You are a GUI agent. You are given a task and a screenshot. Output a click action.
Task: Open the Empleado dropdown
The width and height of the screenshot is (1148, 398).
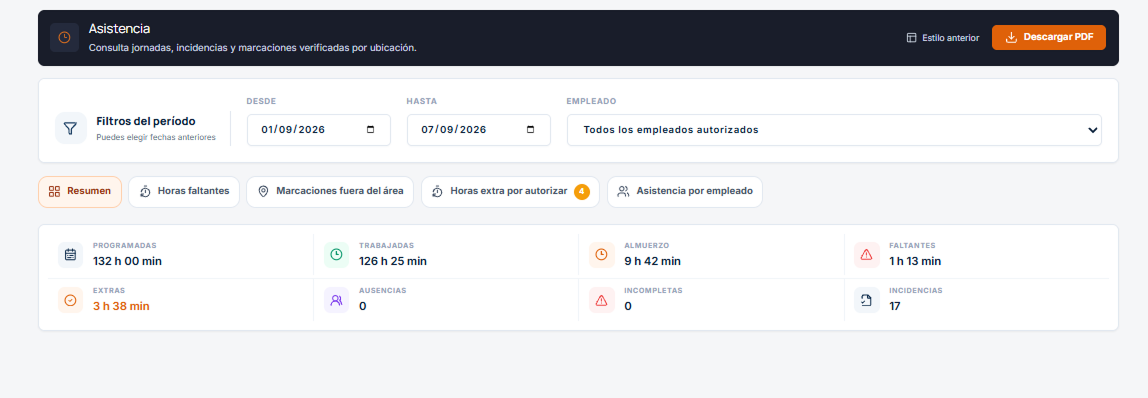point(835,129)
